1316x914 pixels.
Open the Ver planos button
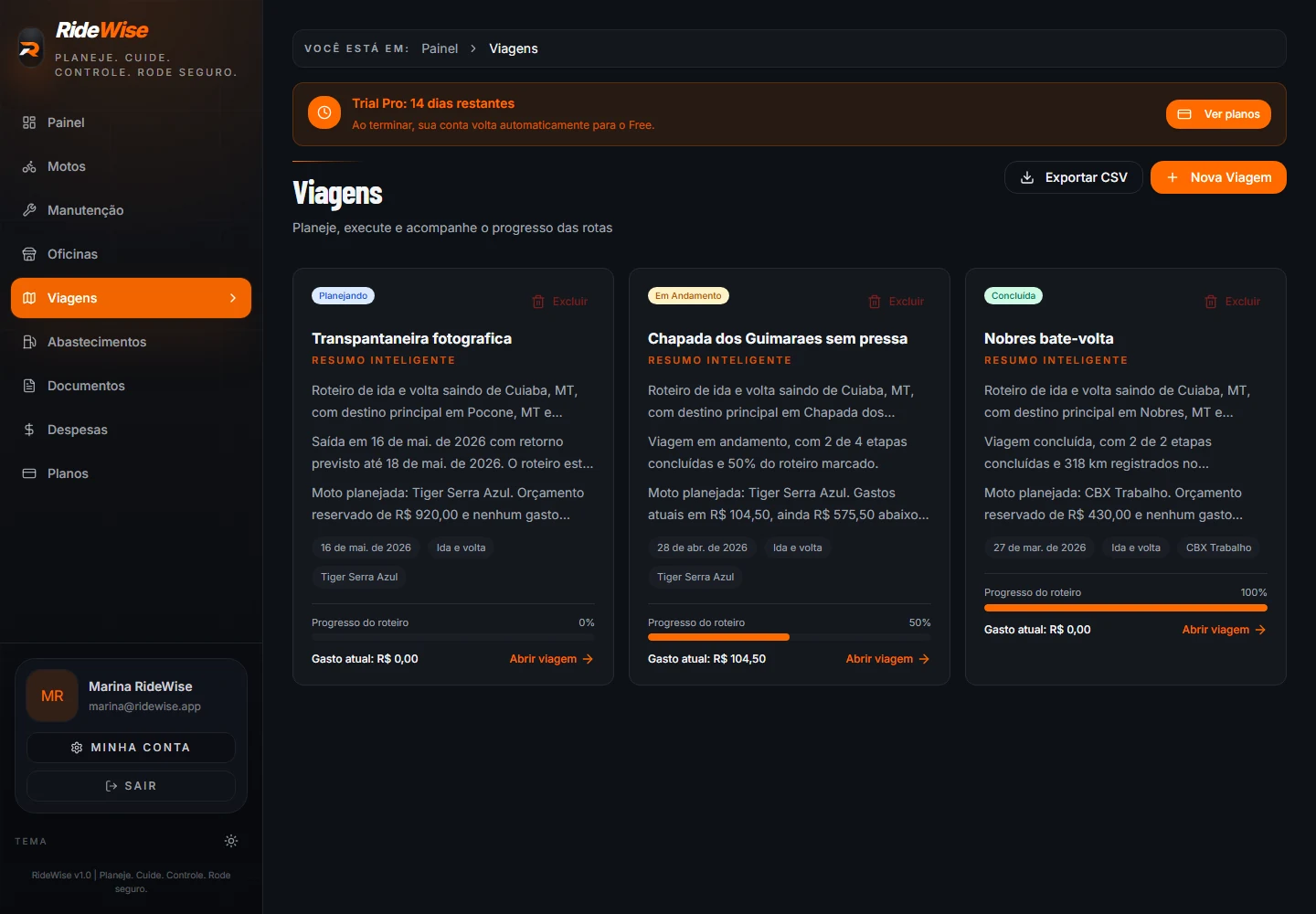tap(1218, 114)
